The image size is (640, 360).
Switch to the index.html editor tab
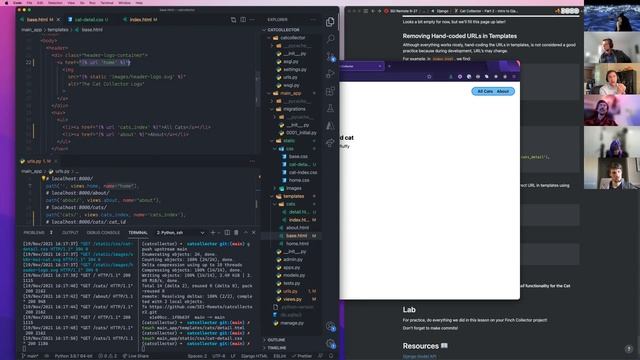pos(141,20)
